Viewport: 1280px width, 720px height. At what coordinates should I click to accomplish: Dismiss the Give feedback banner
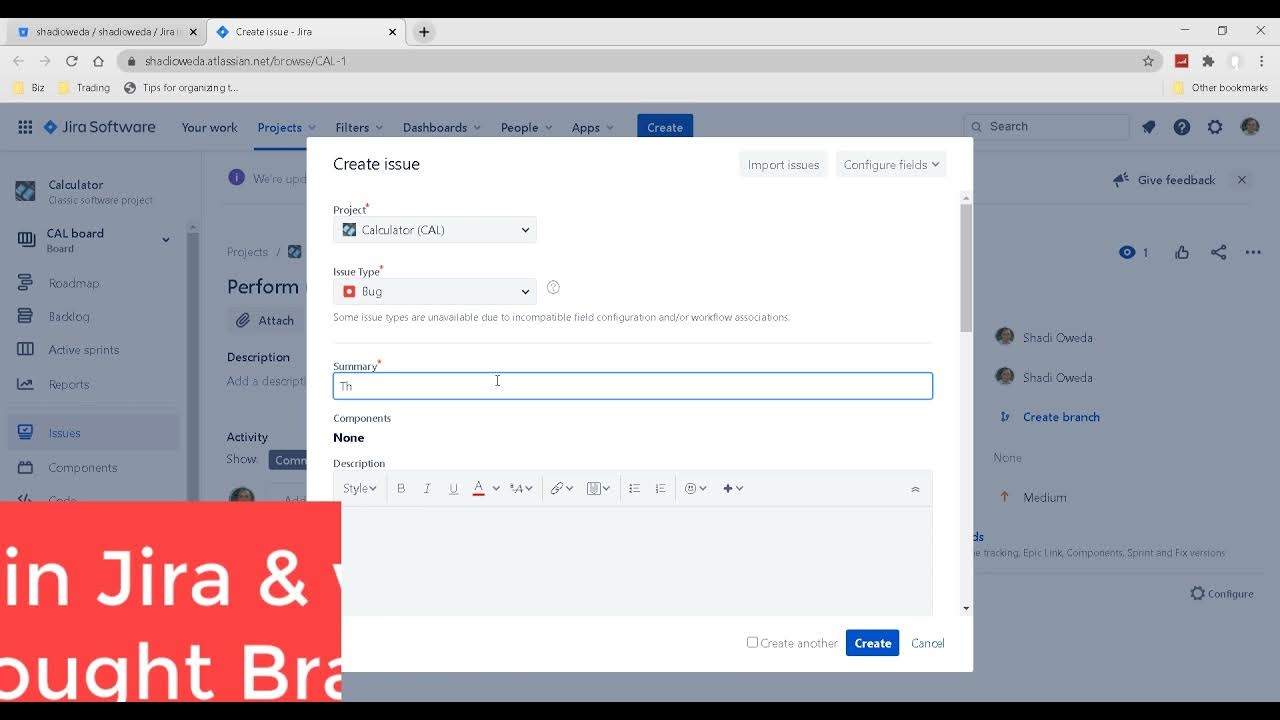point(1242,180)
